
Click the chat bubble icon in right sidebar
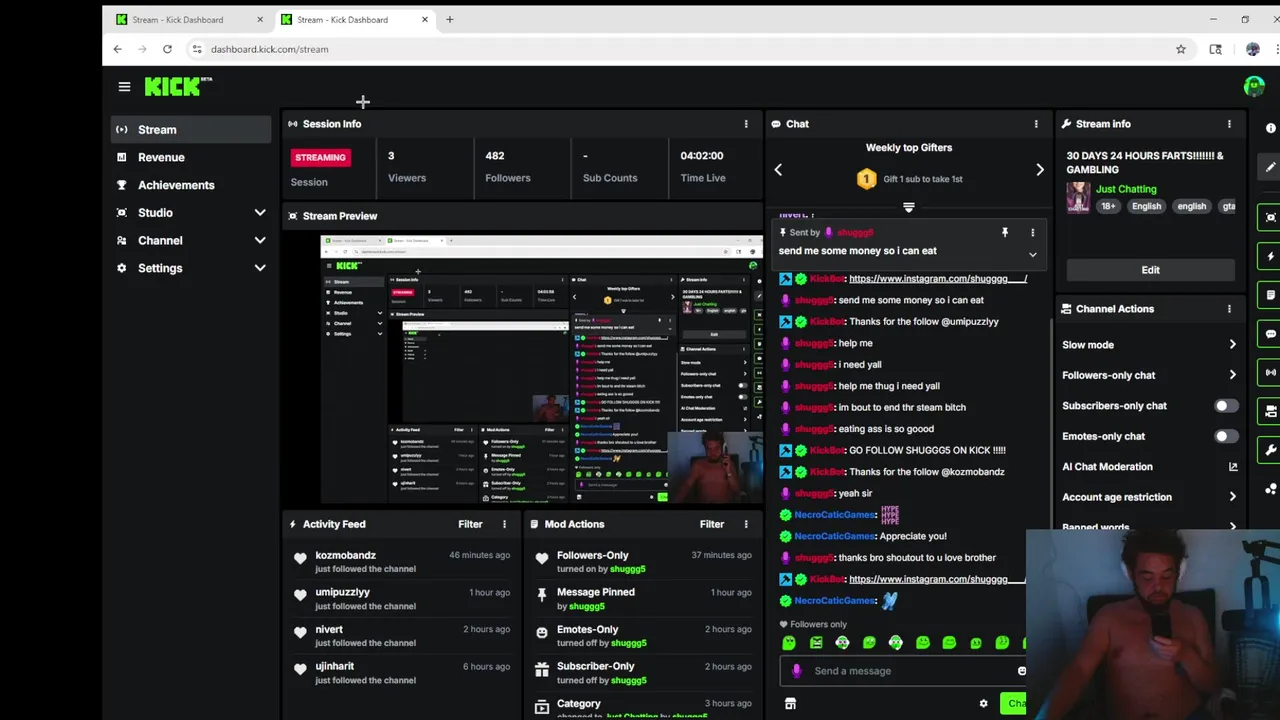[x=1271, y=334]
